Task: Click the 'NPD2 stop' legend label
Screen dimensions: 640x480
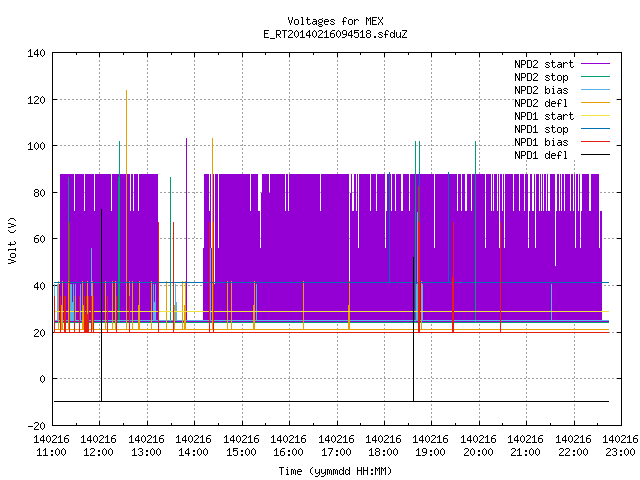Action: tap(541, 77)
